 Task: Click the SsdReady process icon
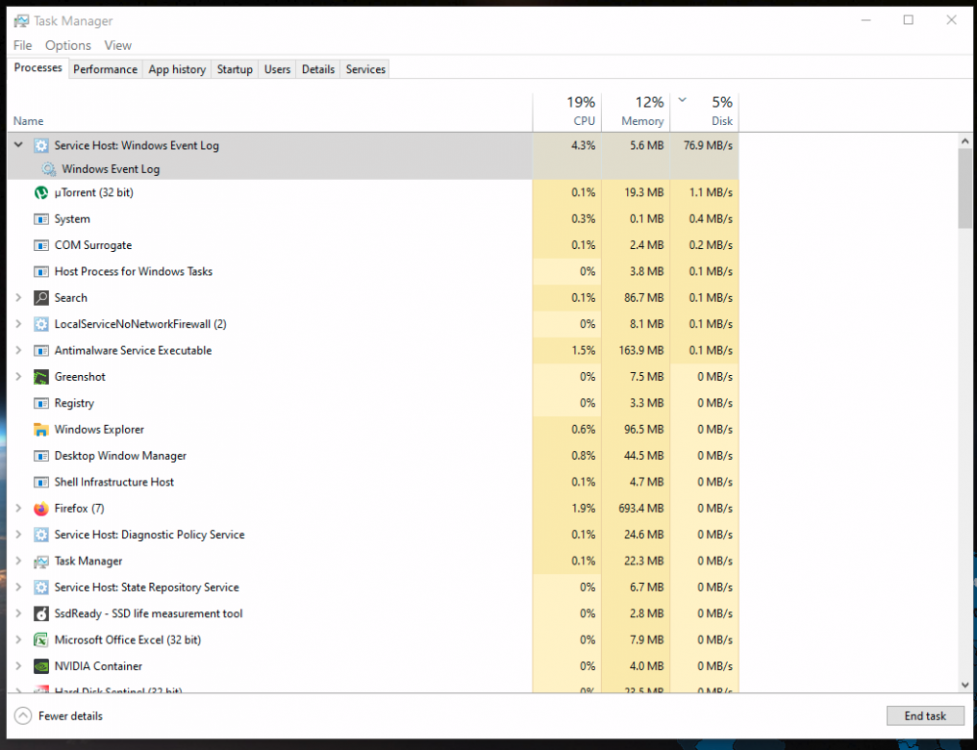[41, 614]
